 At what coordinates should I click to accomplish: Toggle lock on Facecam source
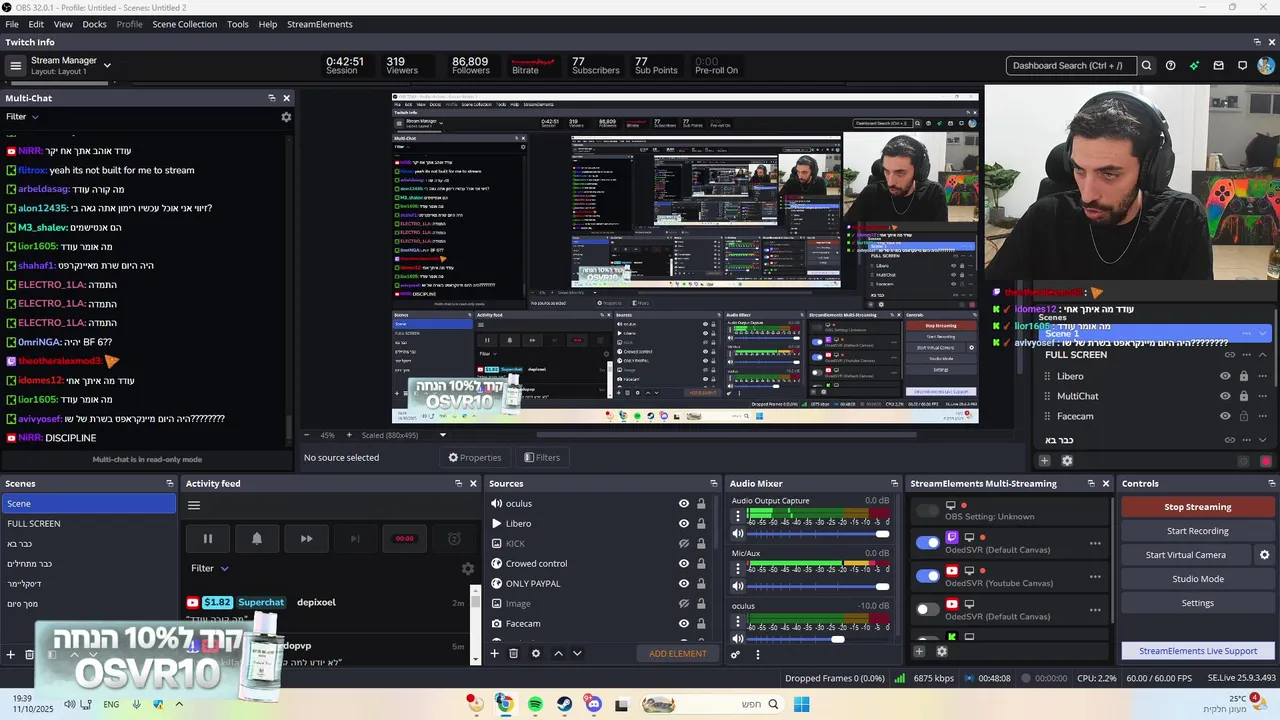[x=701, y=624]
